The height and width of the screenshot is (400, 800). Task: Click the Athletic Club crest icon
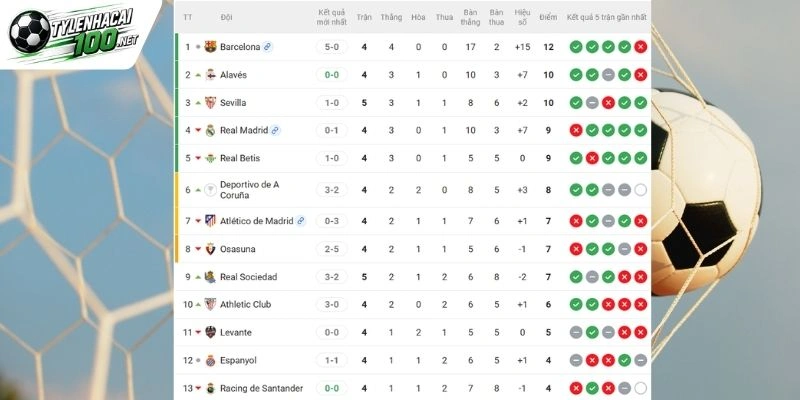pos(210,304)
